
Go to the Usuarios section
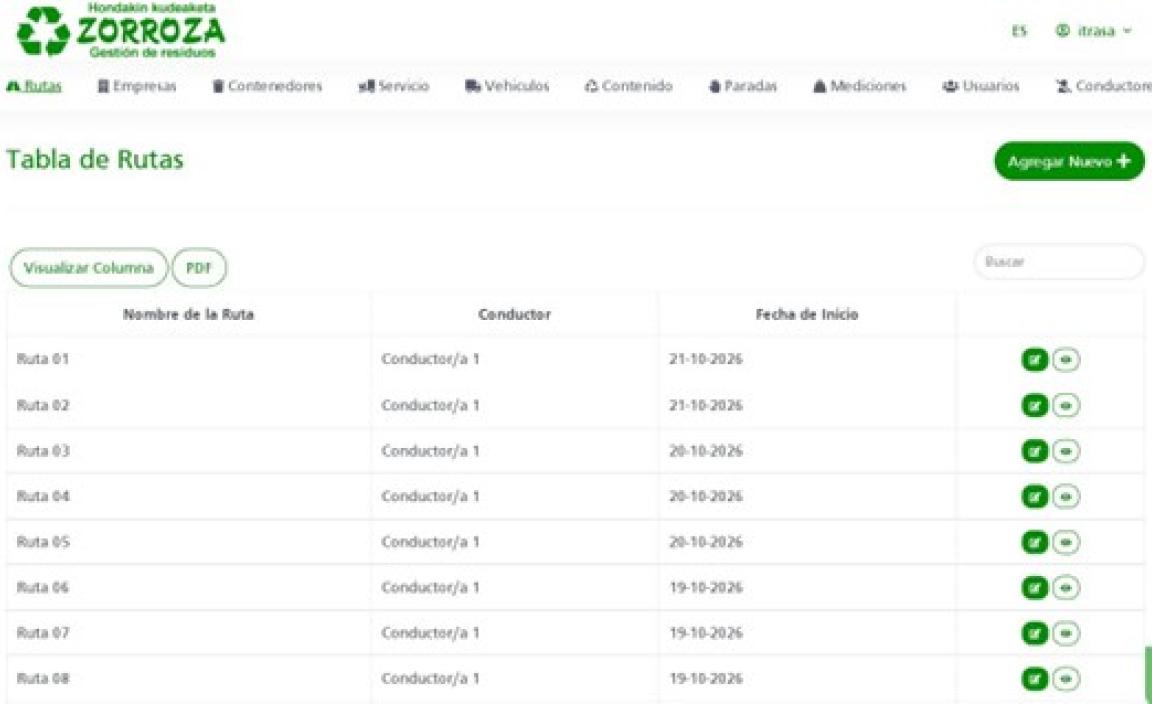pyautogui.click(x=981, y=86)
